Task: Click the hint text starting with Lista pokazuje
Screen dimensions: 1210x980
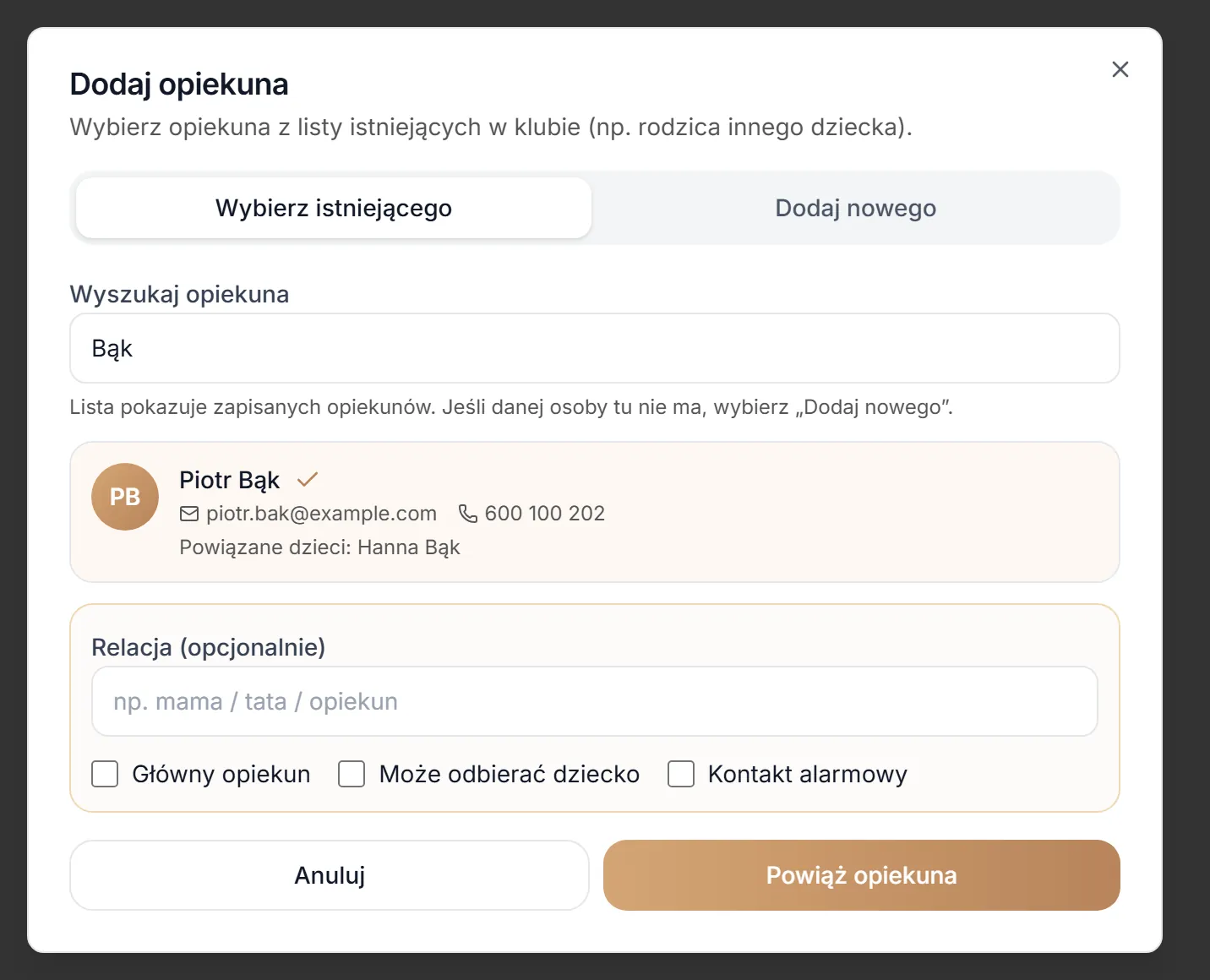Action: [x=511, y=407]
